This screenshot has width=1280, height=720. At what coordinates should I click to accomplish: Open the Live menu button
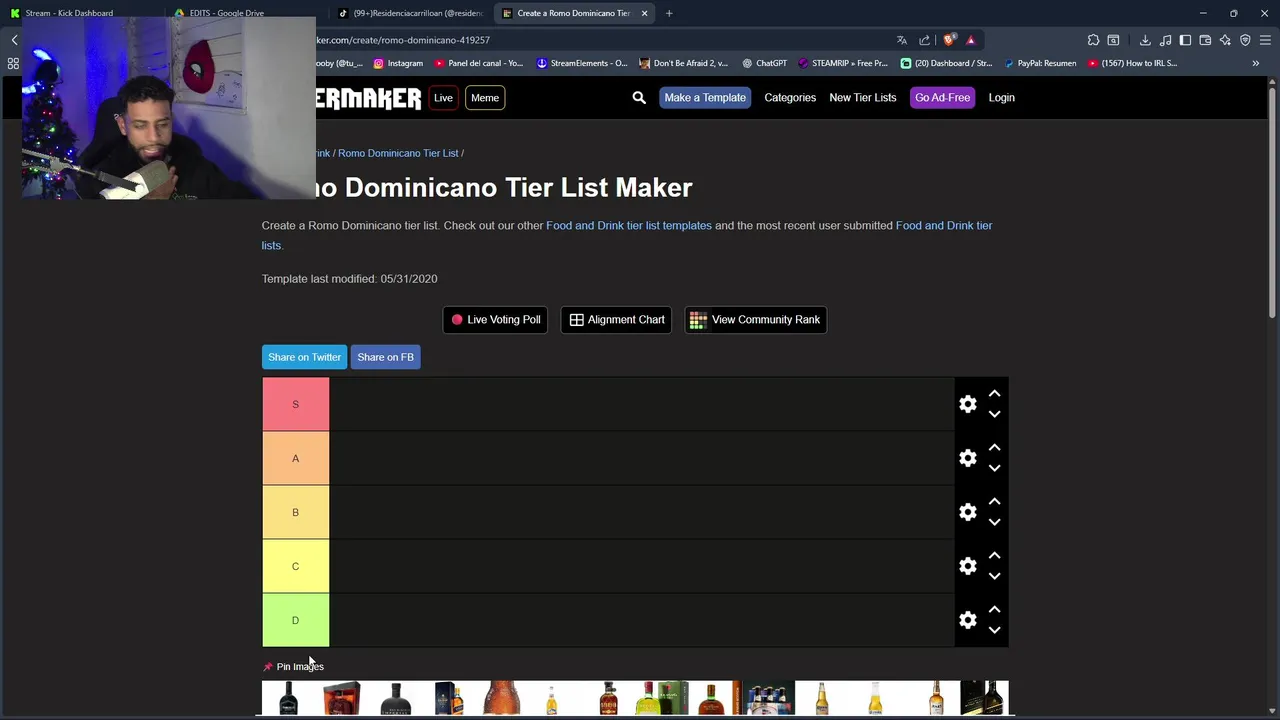pyautogui.click(x=443, y=97)
